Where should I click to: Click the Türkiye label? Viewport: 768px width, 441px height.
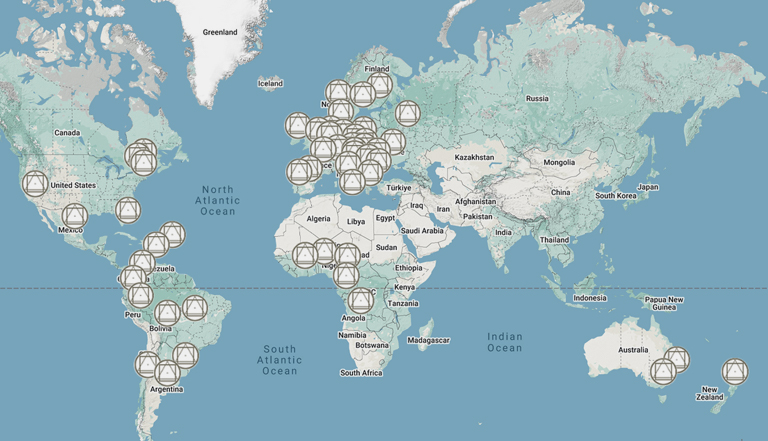pos(399,188)
